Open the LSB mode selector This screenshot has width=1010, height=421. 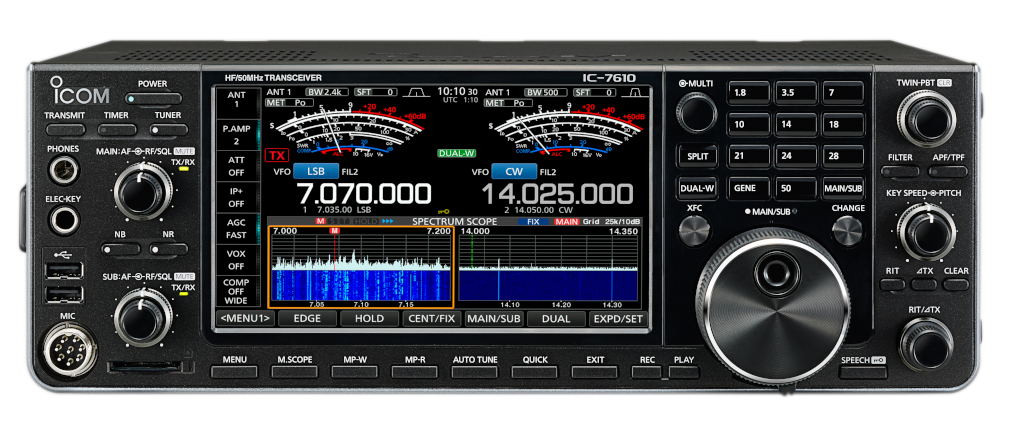pos(316,172)
